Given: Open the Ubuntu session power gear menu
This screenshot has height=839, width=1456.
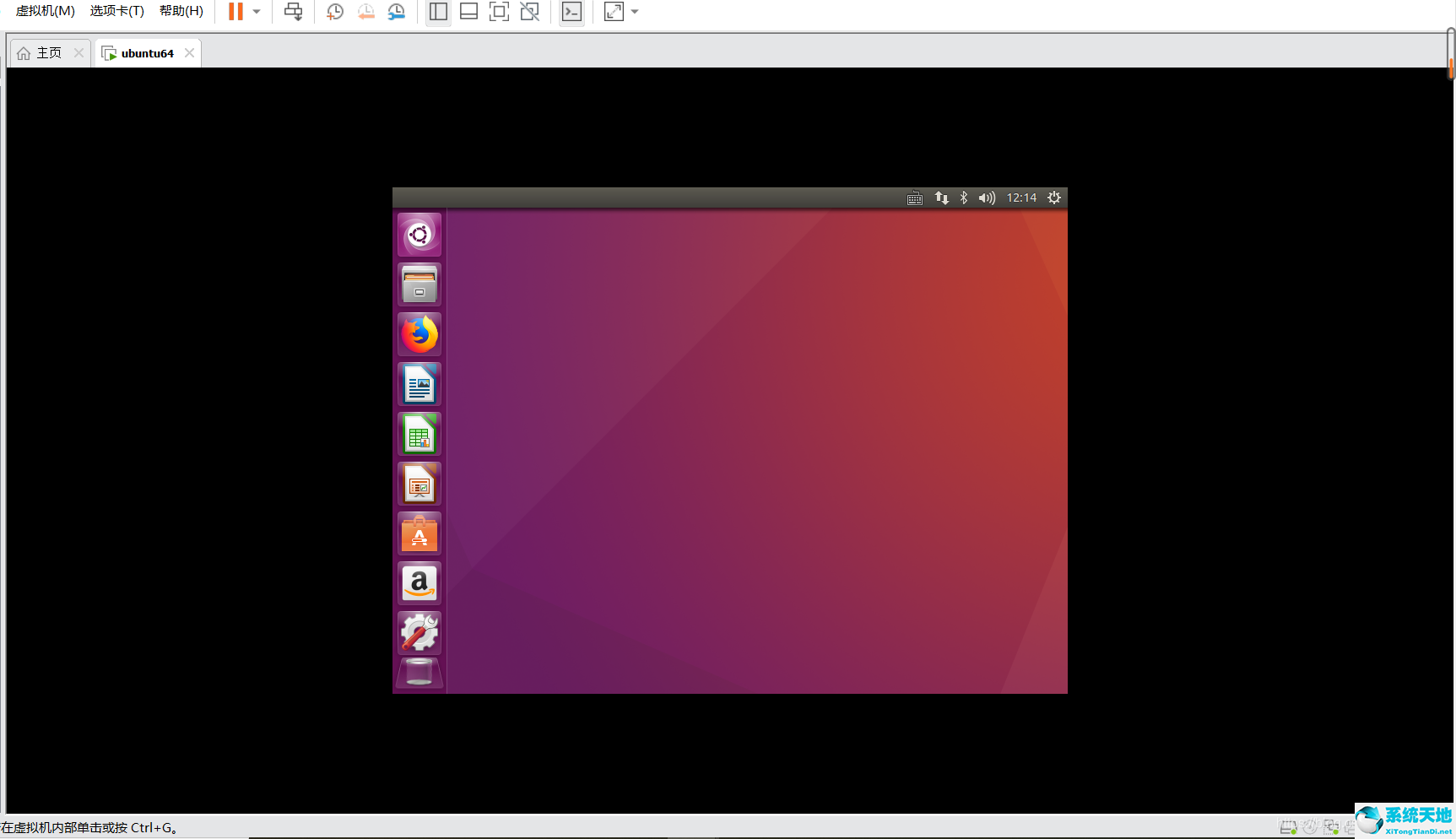Looking at the screenshot, I should [x=1054, y=198].
